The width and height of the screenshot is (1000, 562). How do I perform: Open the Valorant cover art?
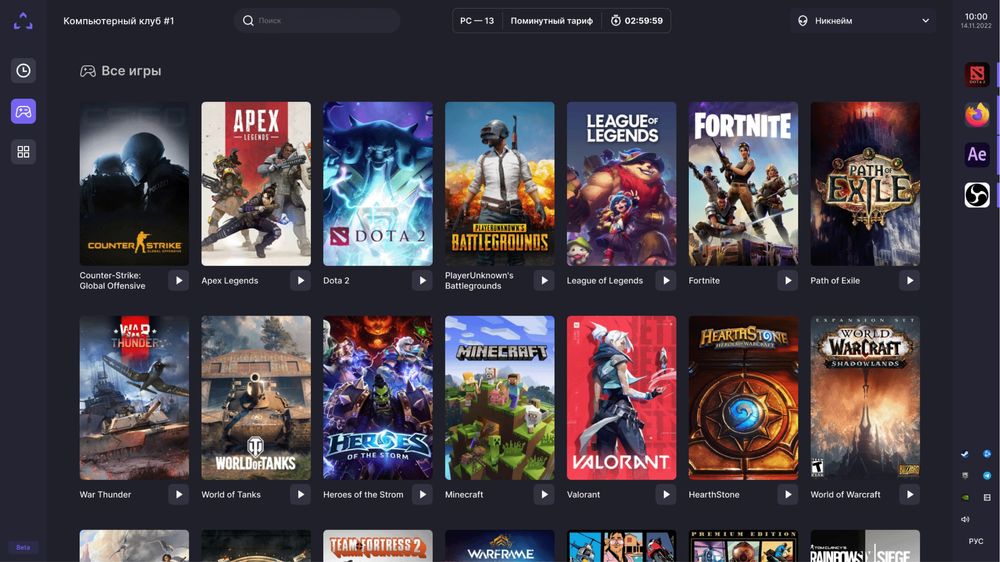[x=621, y=397]
